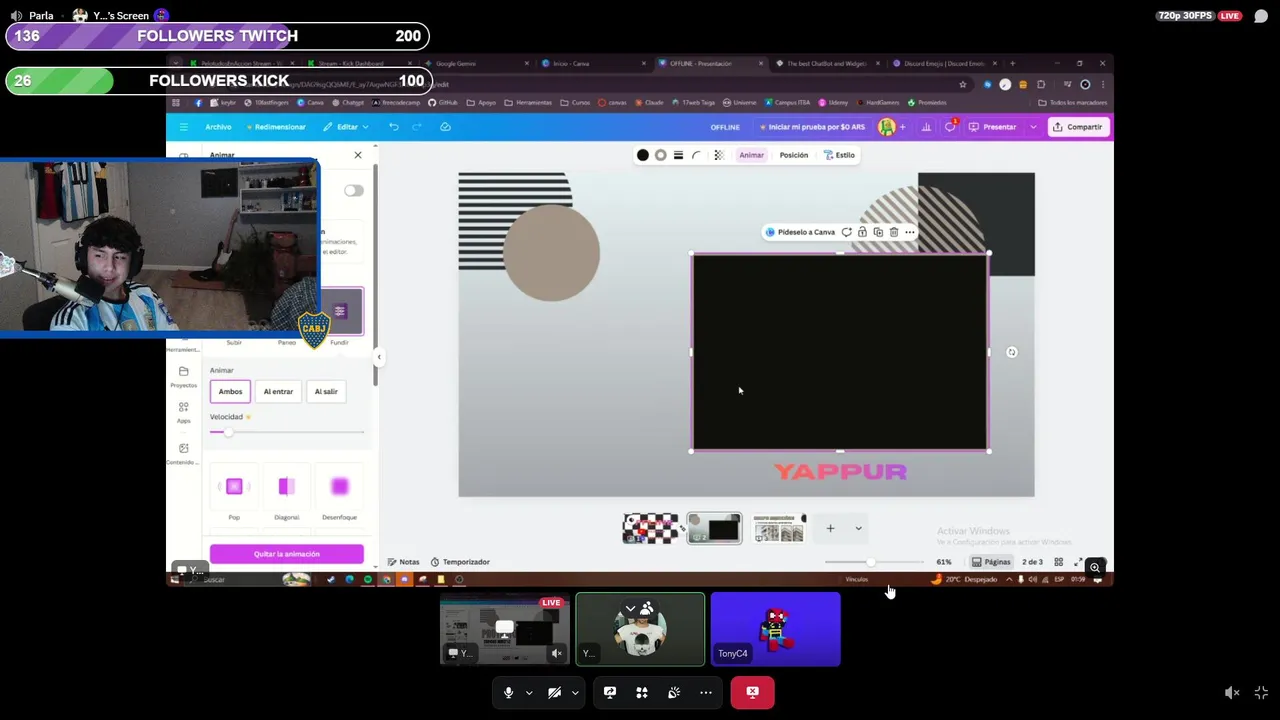Click the duplicate icon in floating toolbar
The width and height of the screenshot is (1280, 720).
[878, 232]
